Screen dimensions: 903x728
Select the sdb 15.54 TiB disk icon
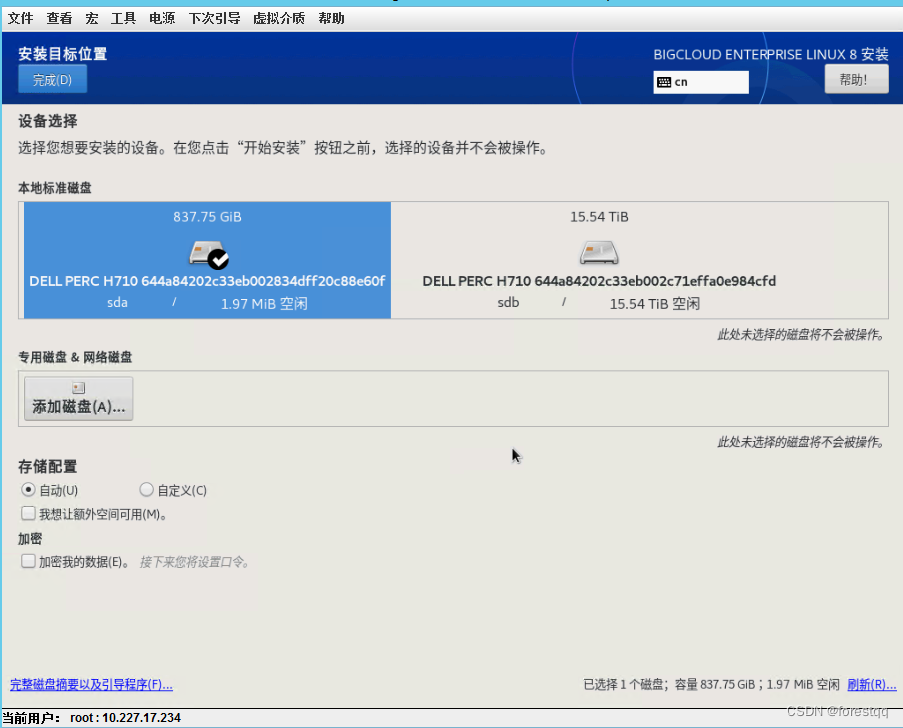(599, 253)
